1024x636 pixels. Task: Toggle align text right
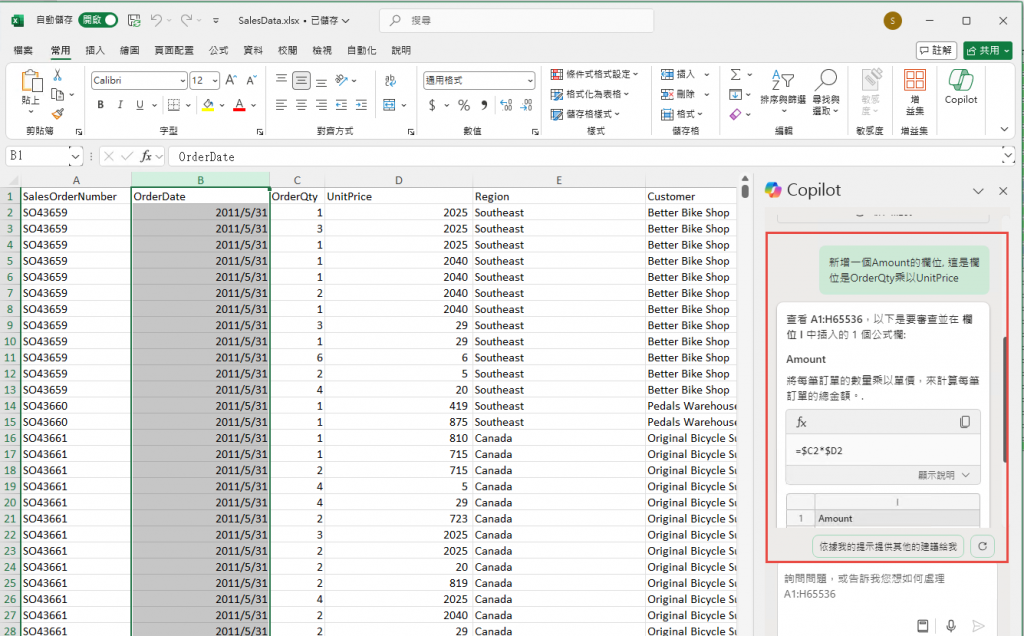tap(321, 104)
